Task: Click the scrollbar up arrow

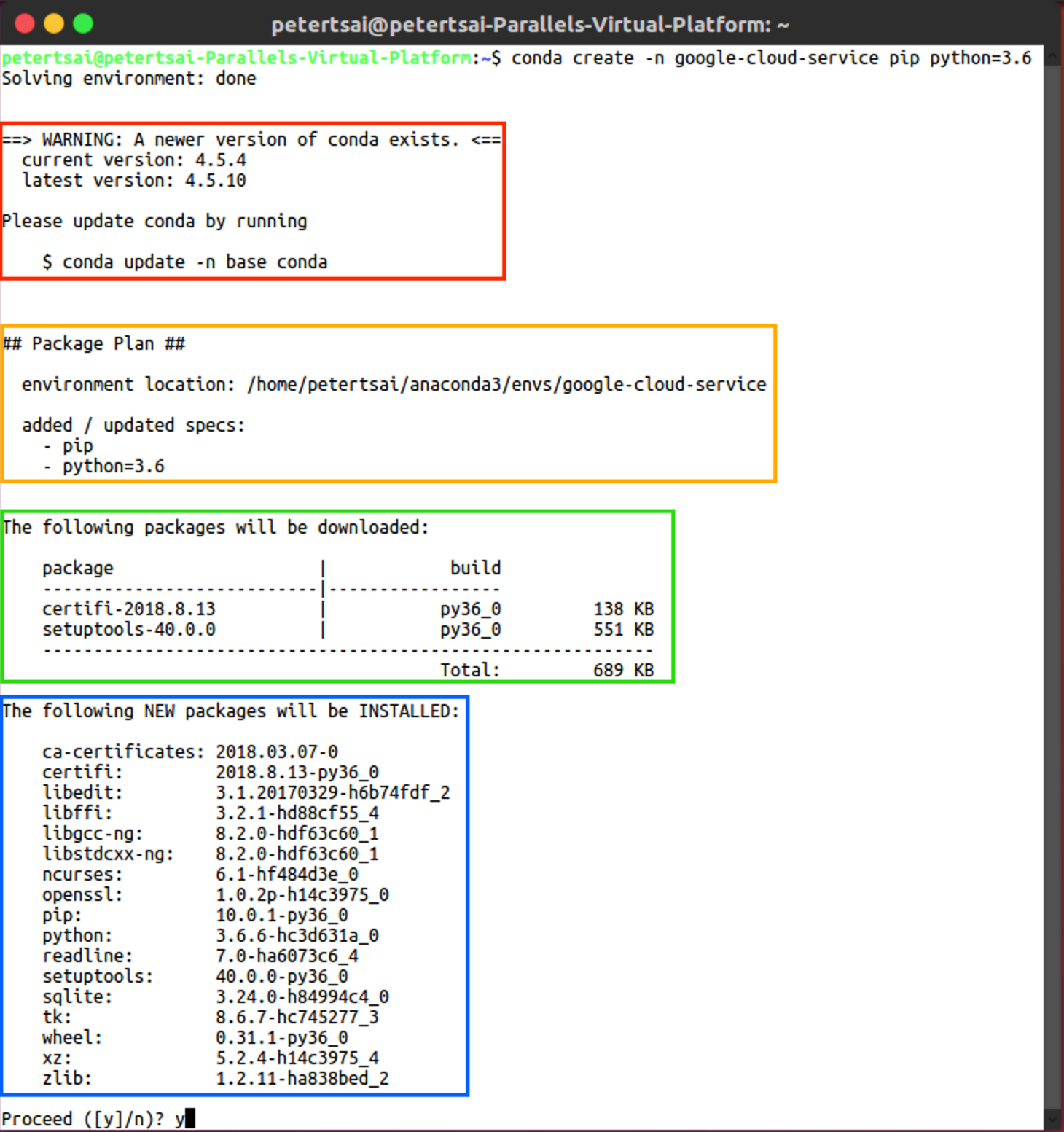Action: tap(1053, 57)
